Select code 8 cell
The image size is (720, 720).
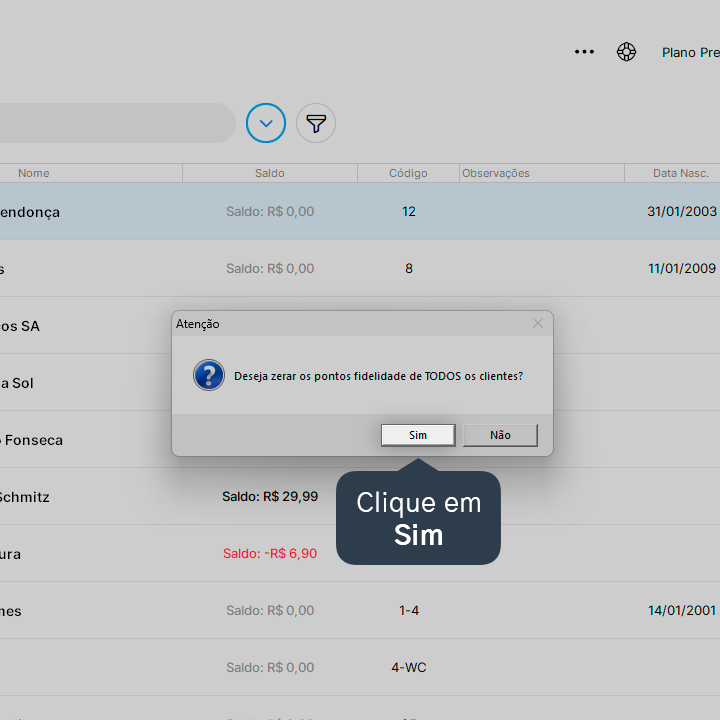[409, 268]
